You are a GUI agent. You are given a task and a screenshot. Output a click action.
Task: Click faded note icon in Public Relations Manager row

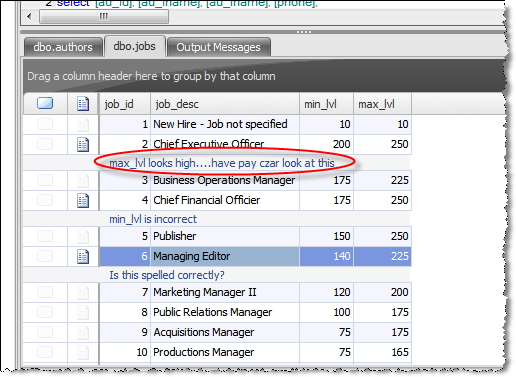[83, 313]
